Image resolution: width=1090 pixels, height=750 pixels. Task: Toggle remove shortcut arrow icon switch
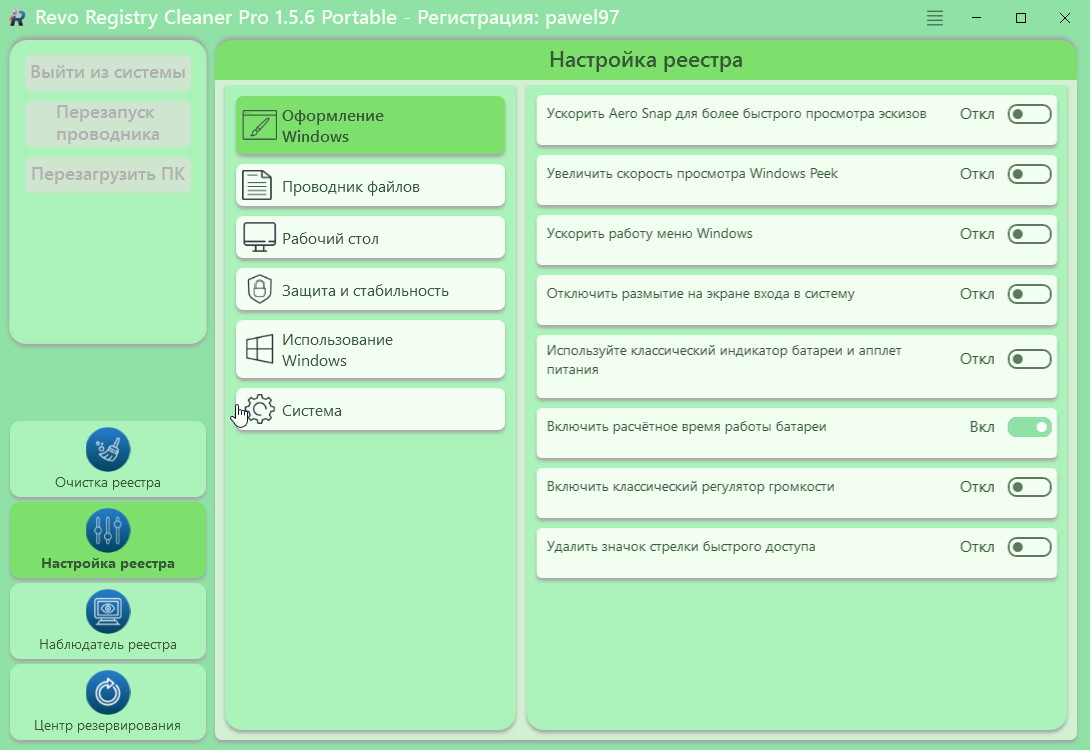[1030, 547]
